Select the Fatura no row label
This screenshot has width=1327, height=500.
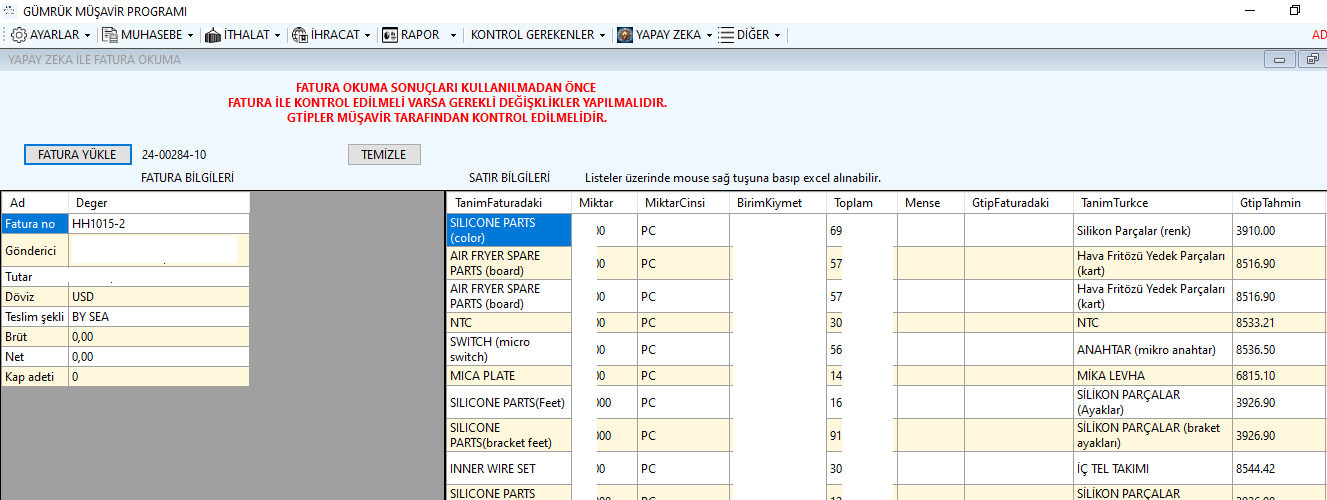point(34,224)
